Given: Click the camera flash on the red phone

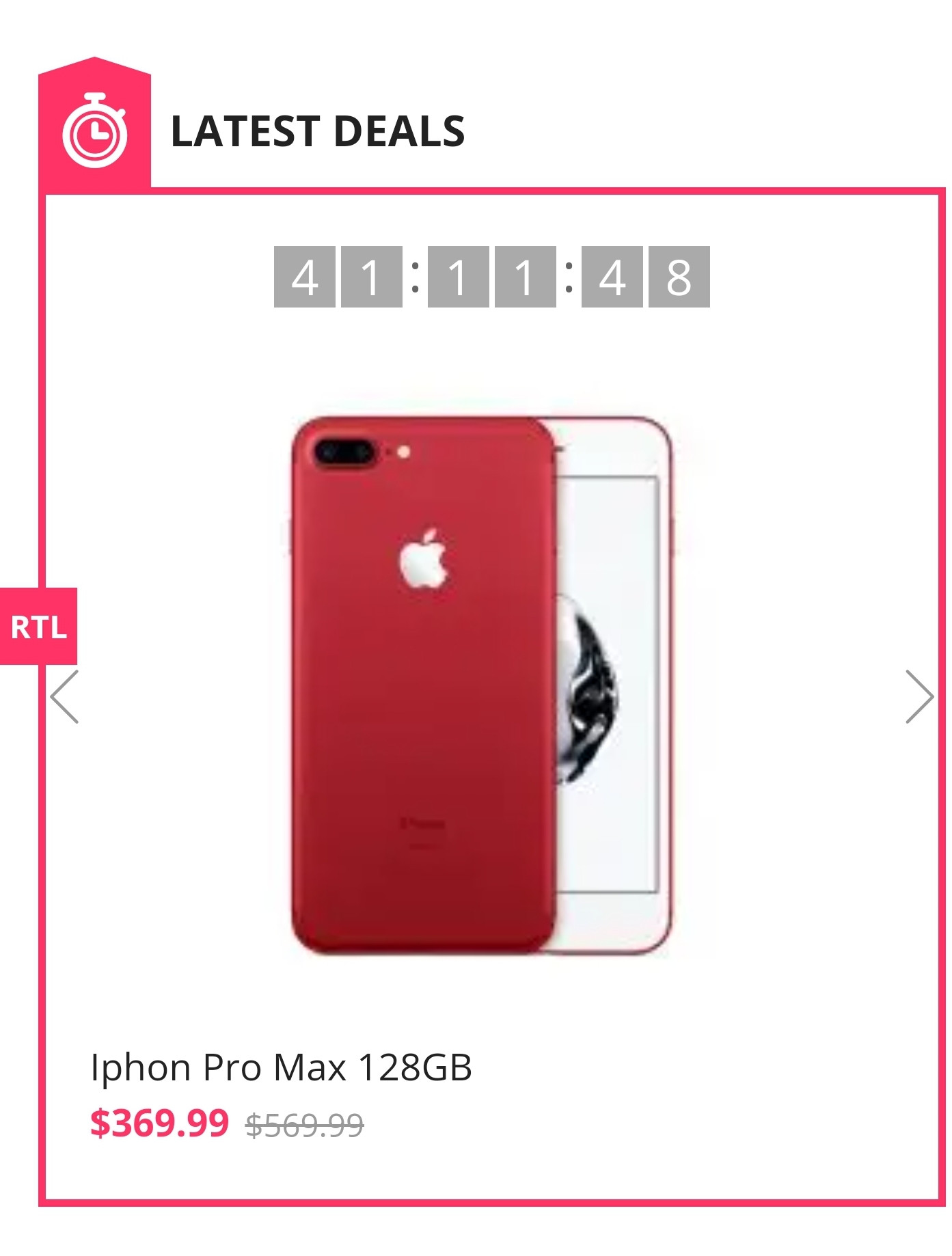Looking at the screenshot, I should tap(403, 452).
